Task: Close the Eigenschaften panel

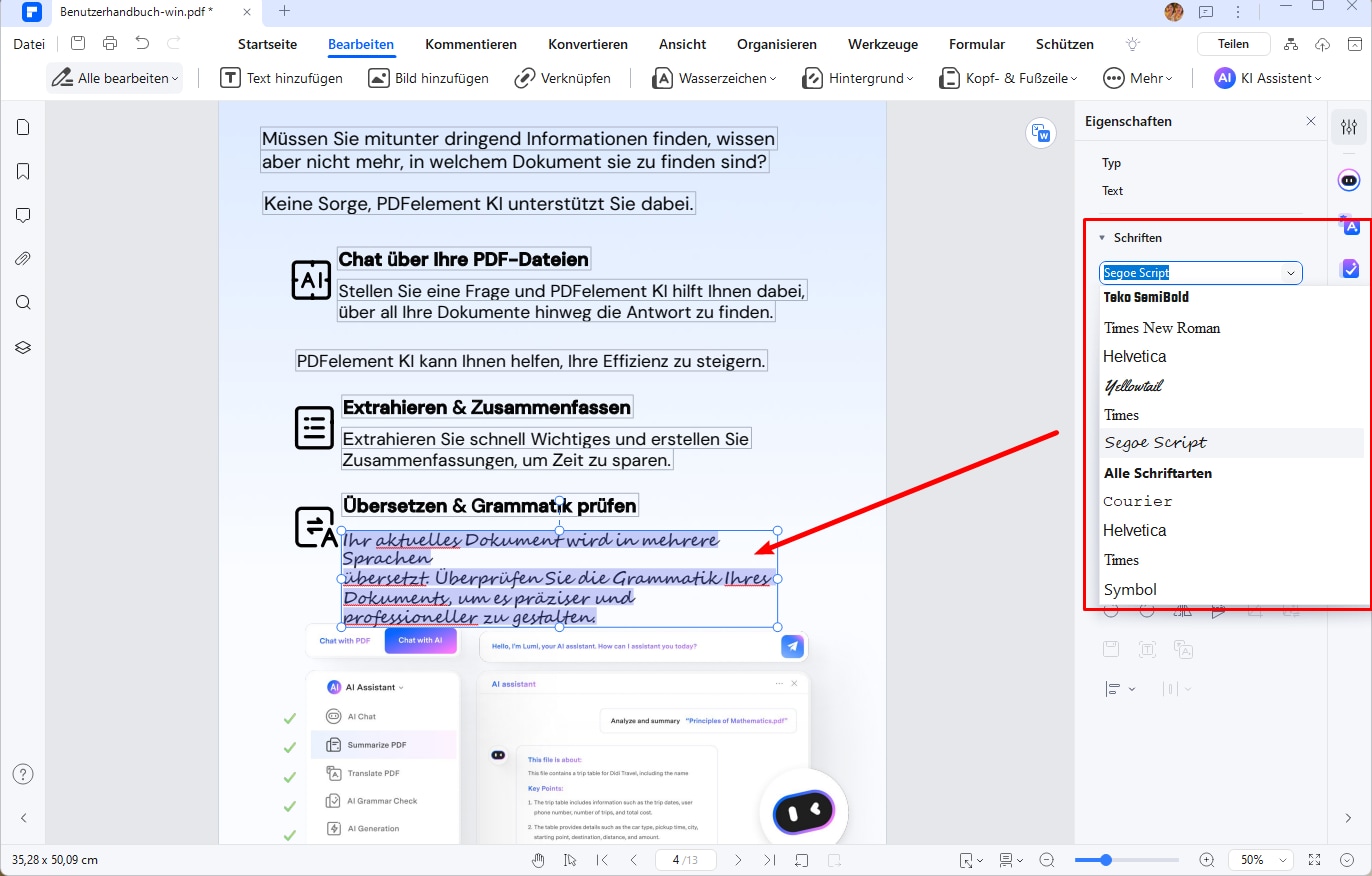Action: point(1311,121)
